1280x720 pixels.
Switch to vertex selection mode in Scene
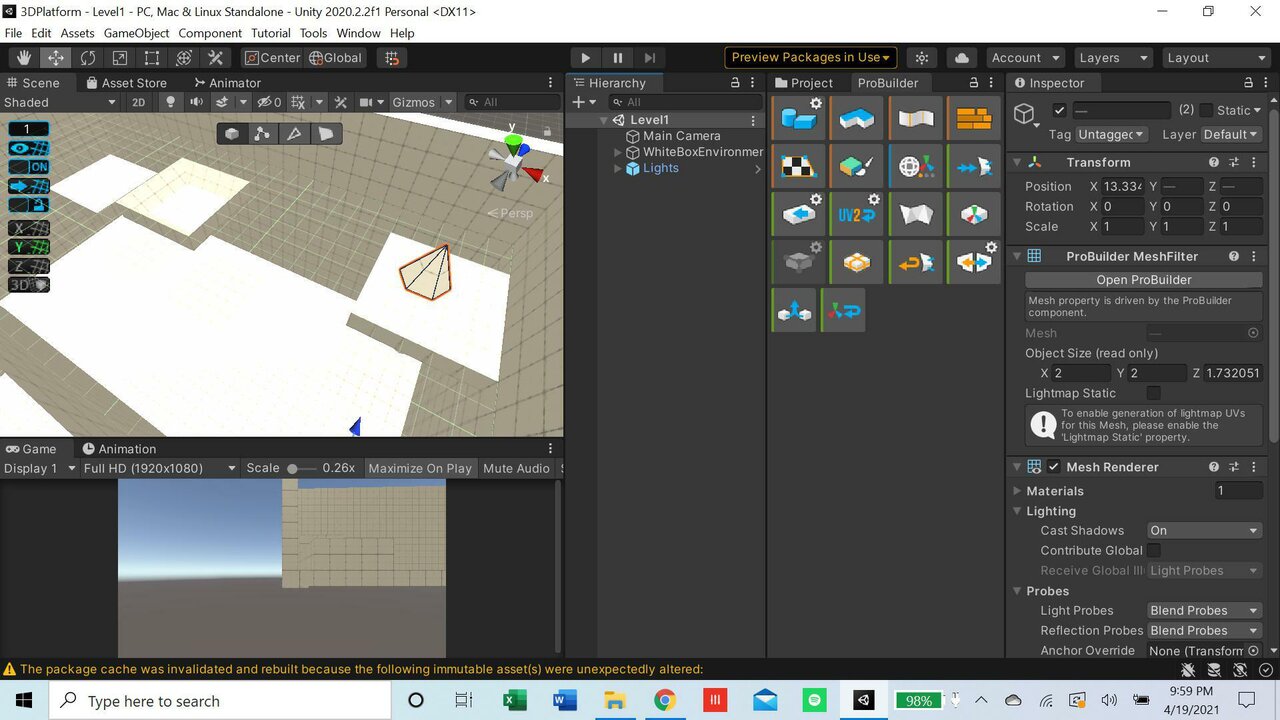pos(262,133)
